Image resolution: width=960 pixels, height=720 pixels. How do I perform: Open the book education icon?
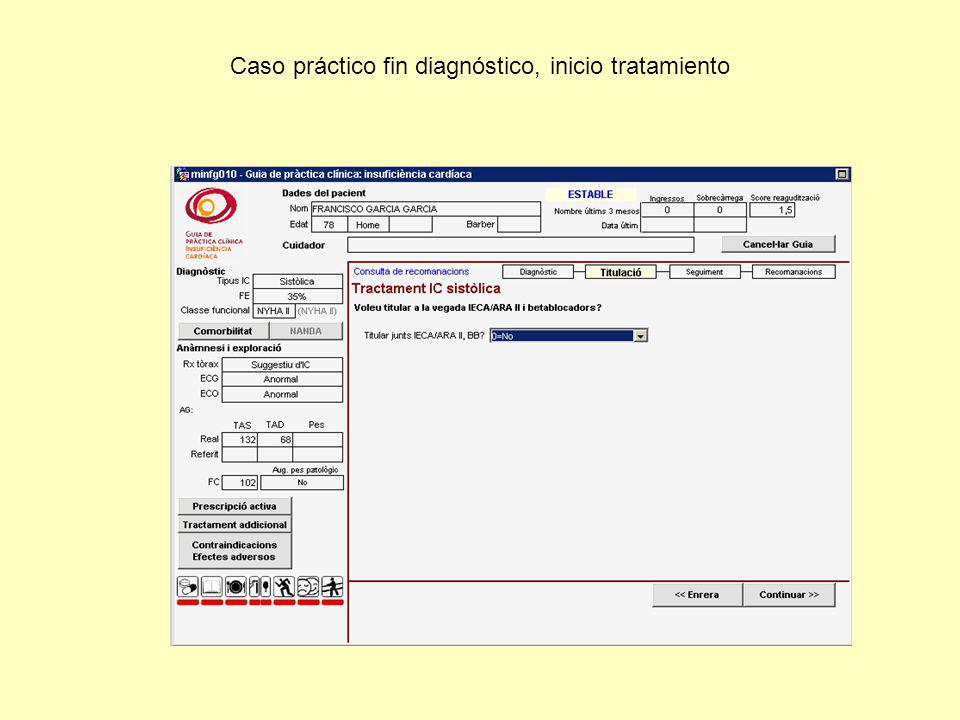[x=212, y=587]
